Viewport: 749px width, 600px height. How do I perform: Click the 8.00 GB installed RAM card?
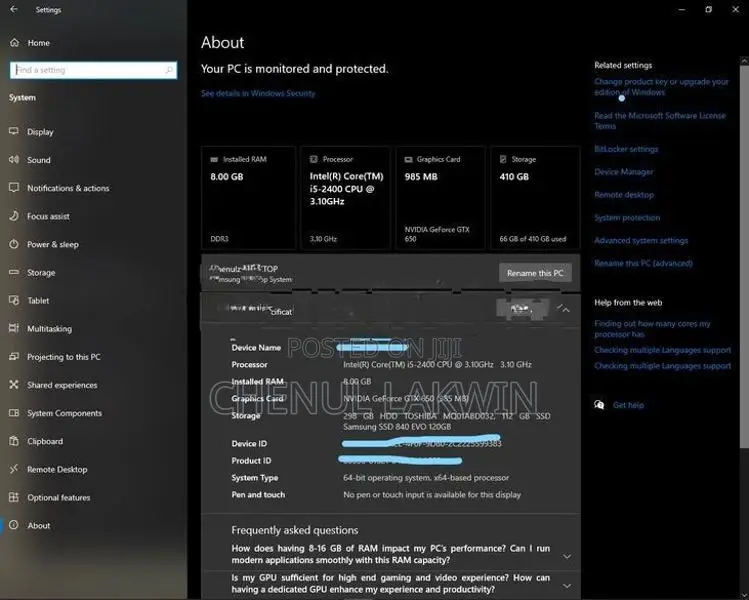point(248,198)
